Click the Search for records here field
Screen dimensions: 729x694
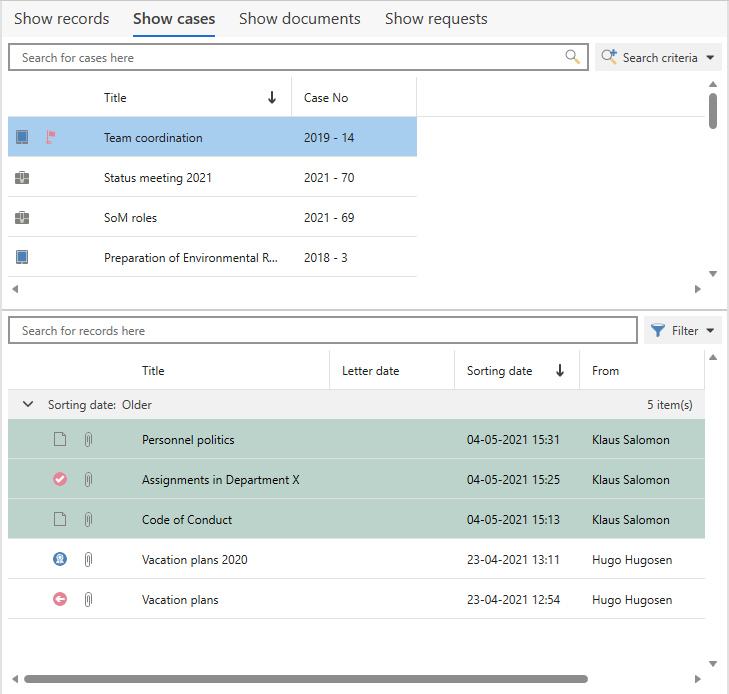click(x=322, y=331)
